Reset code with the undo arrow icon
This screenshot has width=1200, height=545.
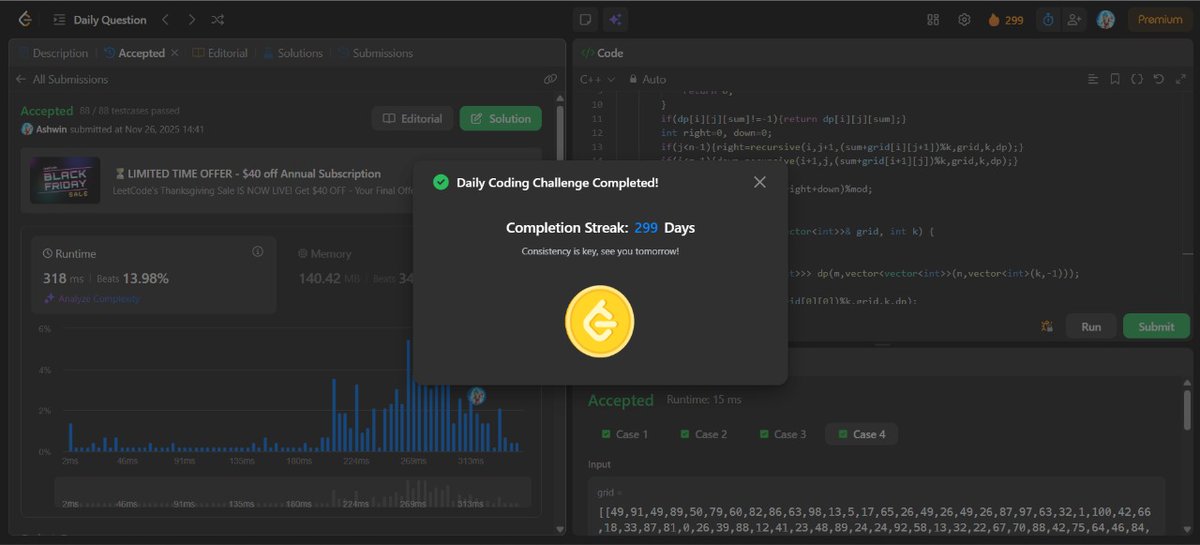[1159, 79]
